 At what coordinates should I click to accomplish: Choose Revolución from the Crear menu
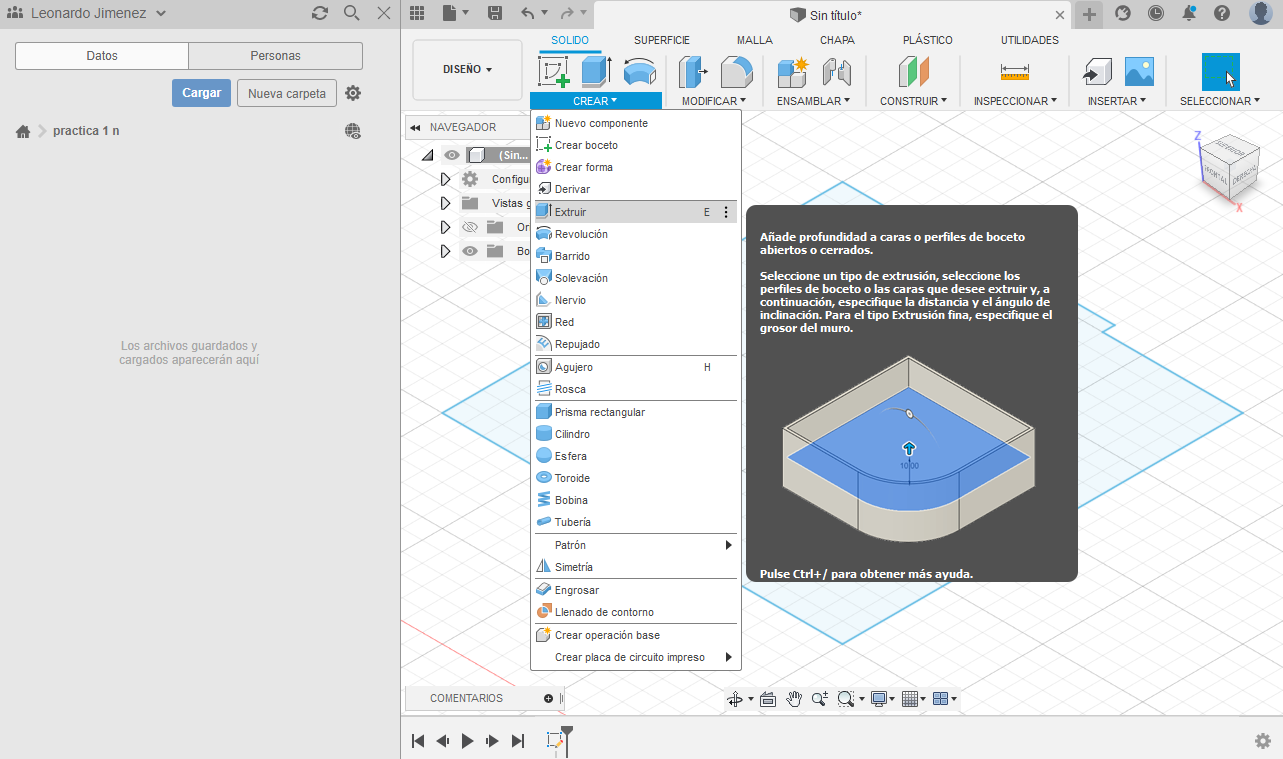581,234
